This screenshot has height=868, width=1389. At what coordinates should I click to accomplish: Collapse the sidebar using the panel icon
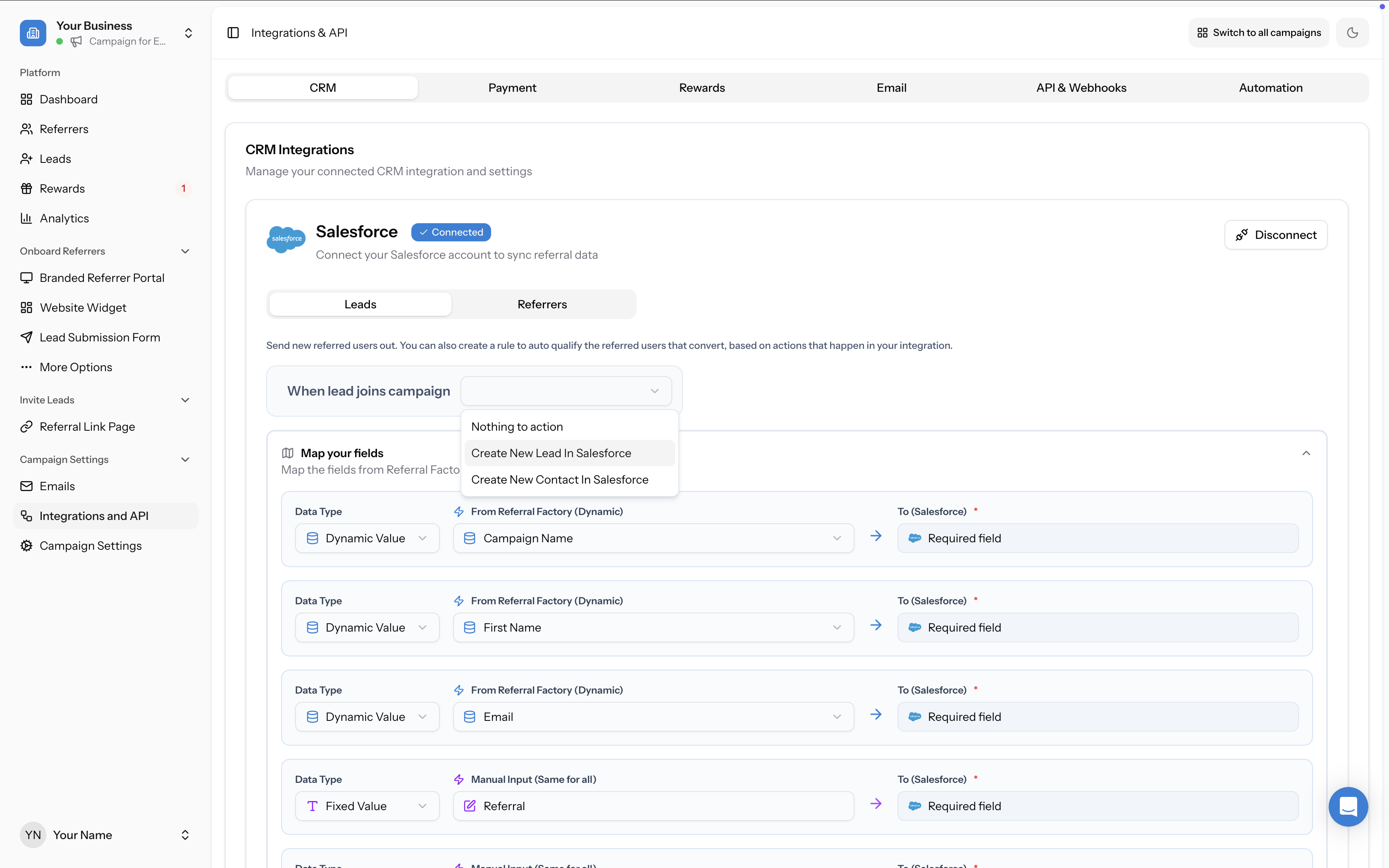(x=233, y=33)
